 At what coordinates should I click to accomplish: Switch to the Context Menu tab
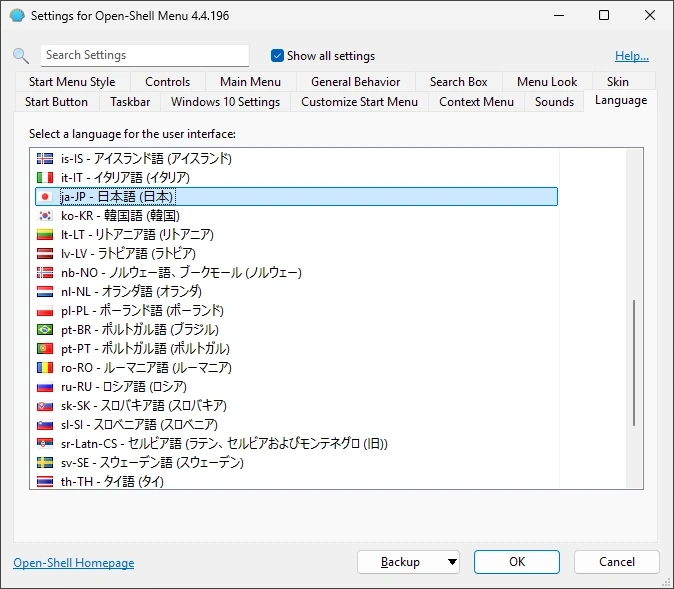476,102
